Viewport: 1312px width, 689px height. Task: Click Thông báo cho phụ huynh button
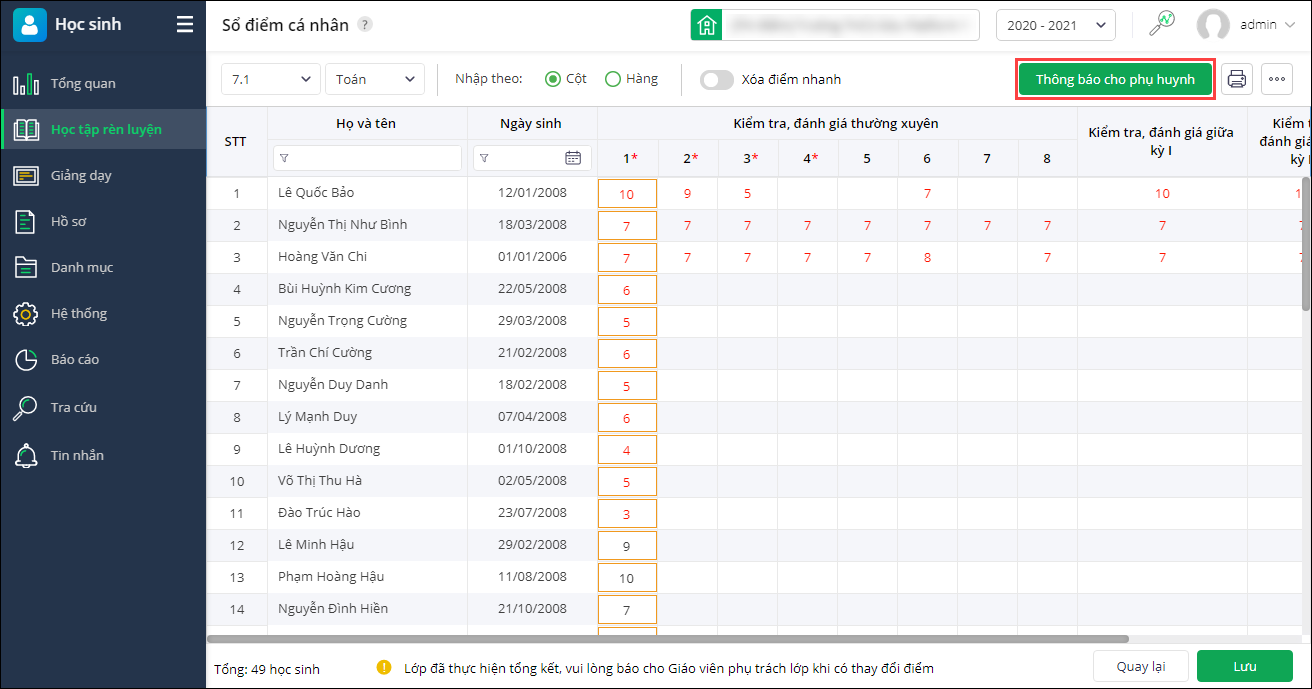pos(1115,80)
